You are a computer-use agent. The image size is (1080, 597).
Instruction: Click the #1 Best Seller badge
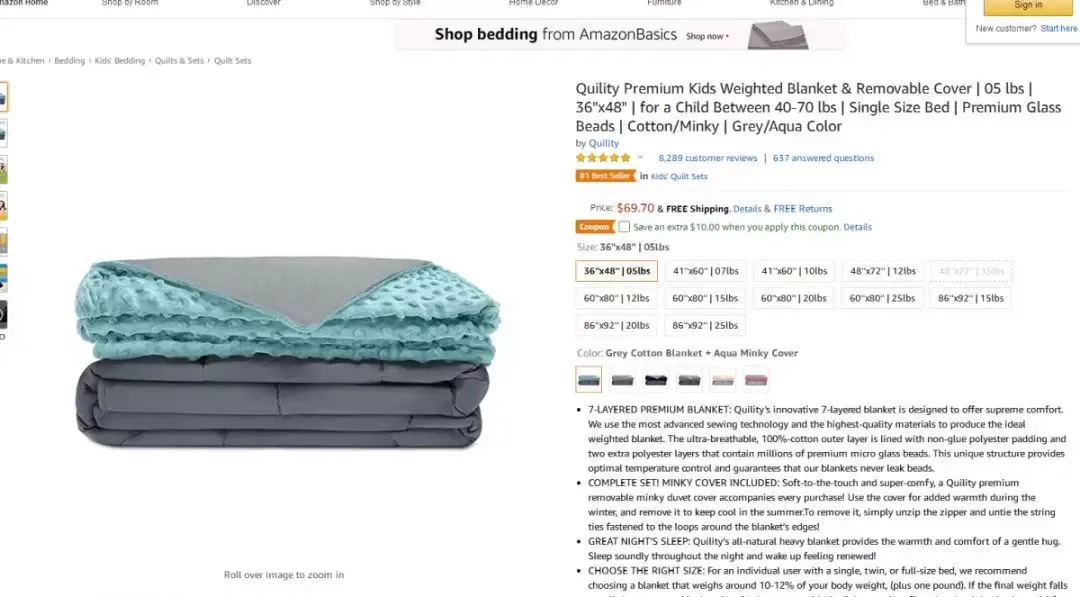[605, 176]
